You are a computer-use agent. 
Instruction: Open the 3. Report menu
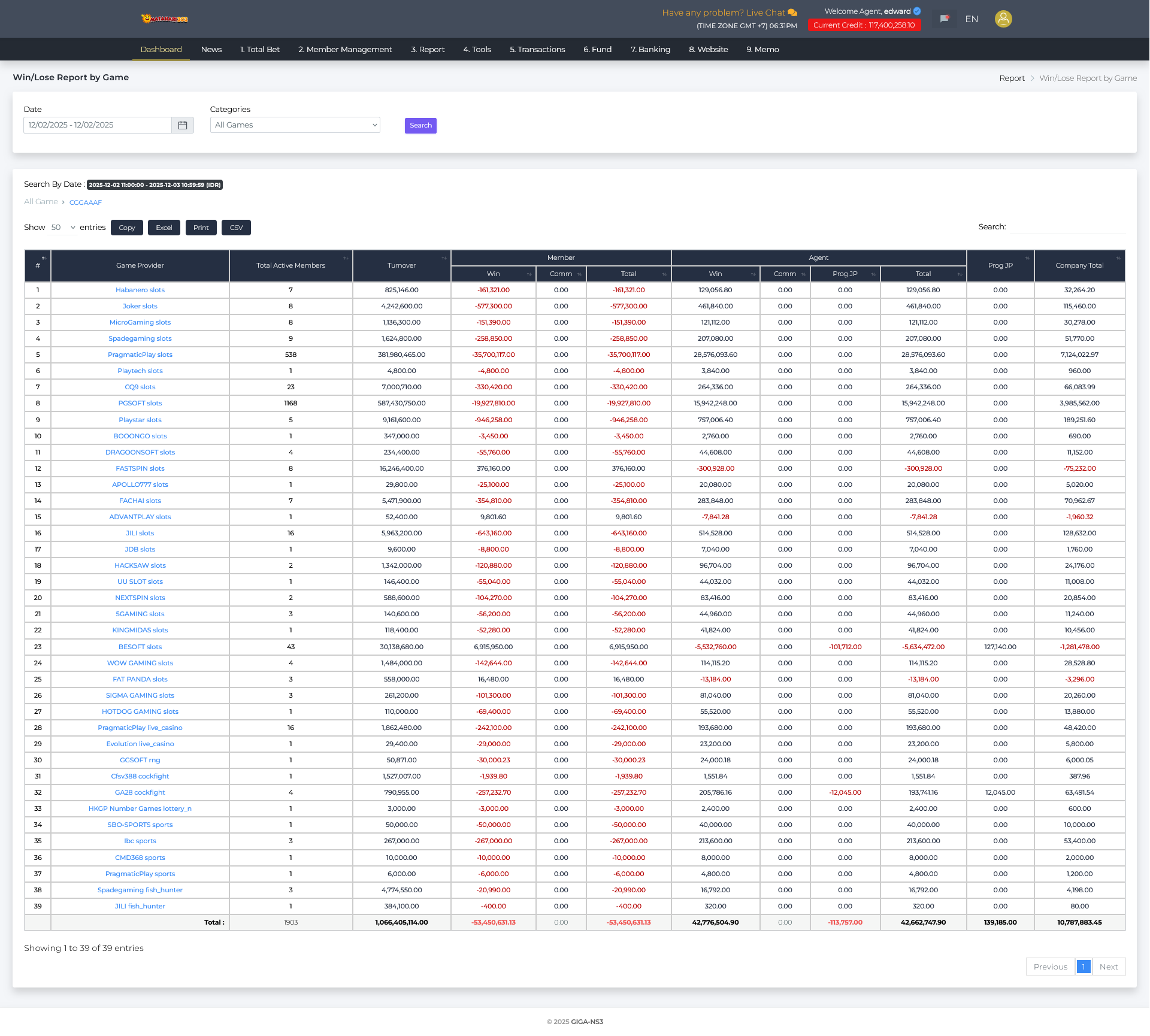pos(428,50)
